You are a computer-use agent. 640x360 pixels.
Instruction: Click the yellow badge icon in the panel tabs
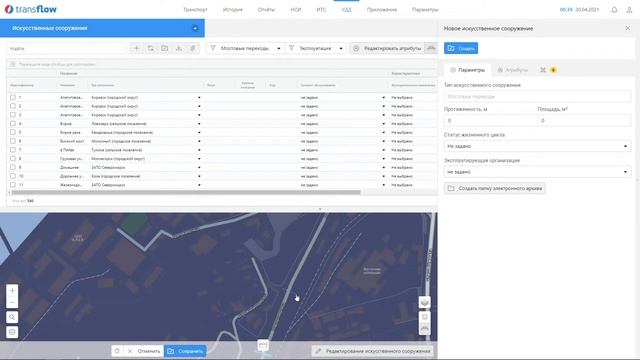pos(553,70)
